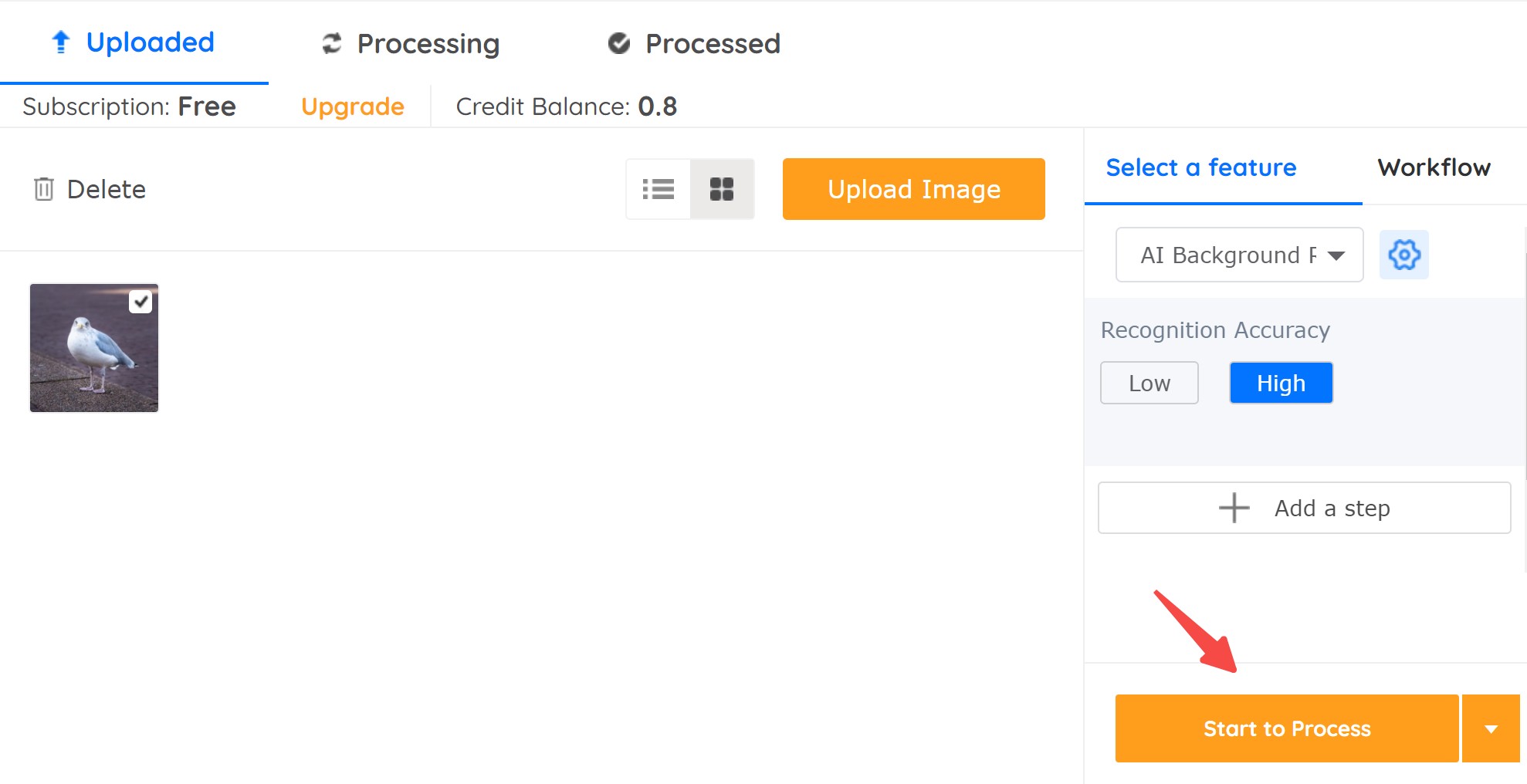Click the Upload Image button

(914, 189)
